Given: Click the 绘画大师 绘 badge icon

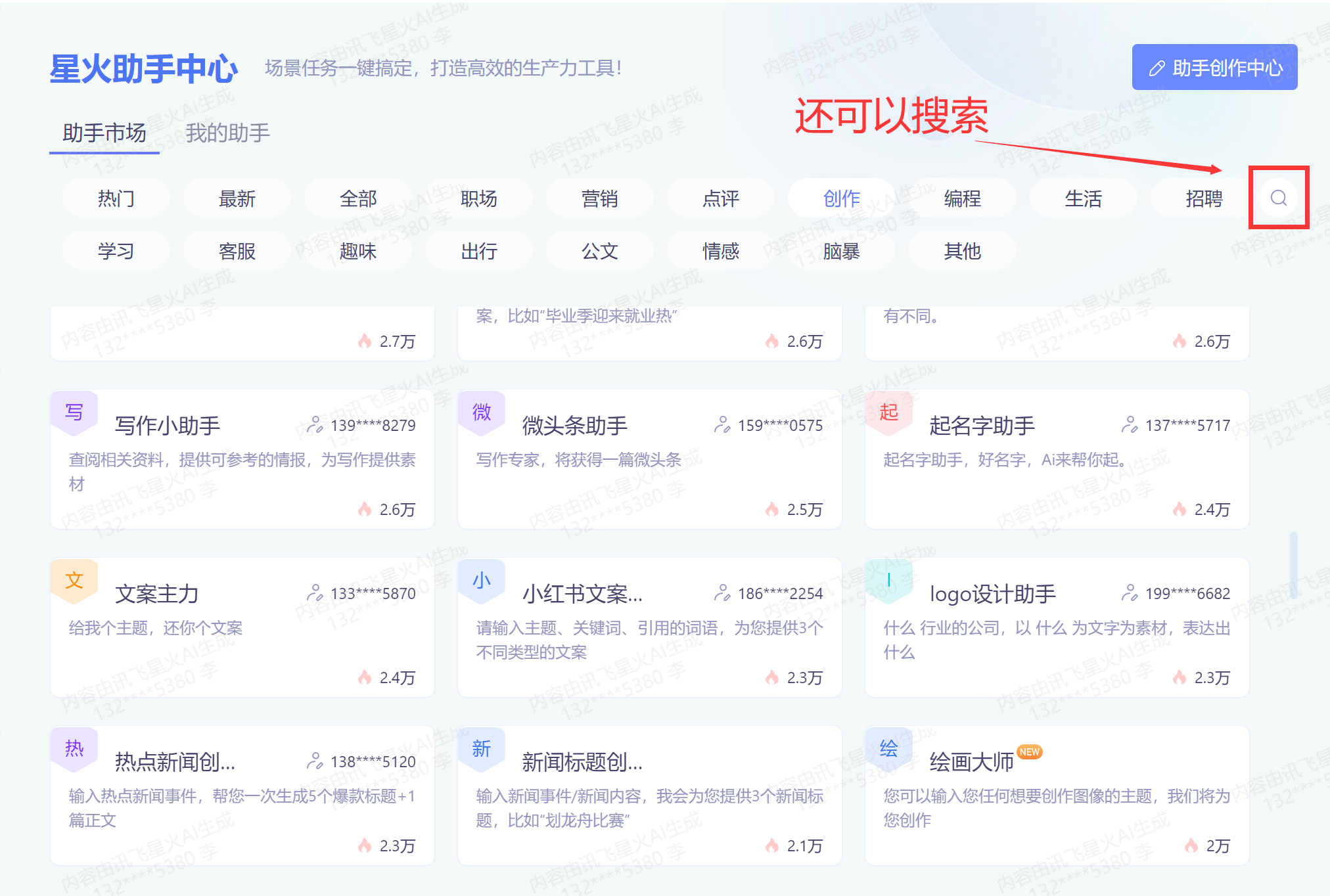Looking at the screenshot, I should pyautogui.click(x=888, y=748).
